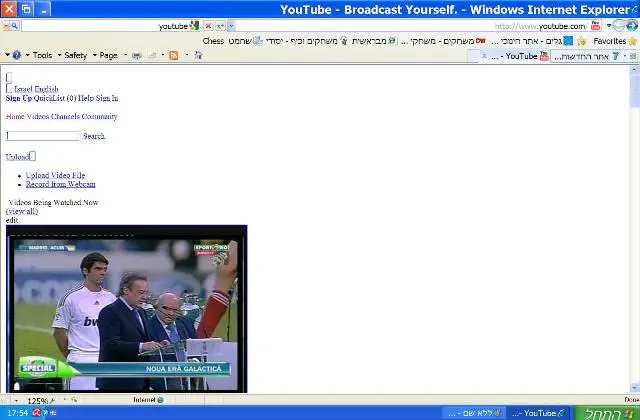Click the Record from Webcam link

point(60,184)
